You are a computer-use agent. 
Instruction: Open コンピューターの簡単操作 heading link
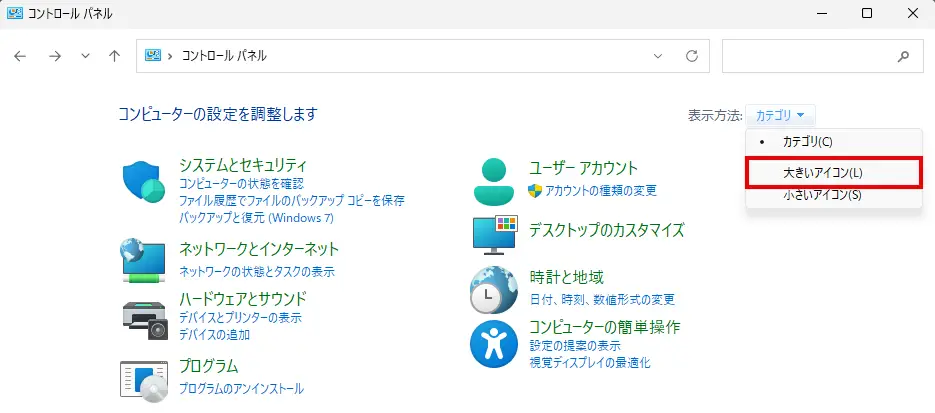point(605,327)
